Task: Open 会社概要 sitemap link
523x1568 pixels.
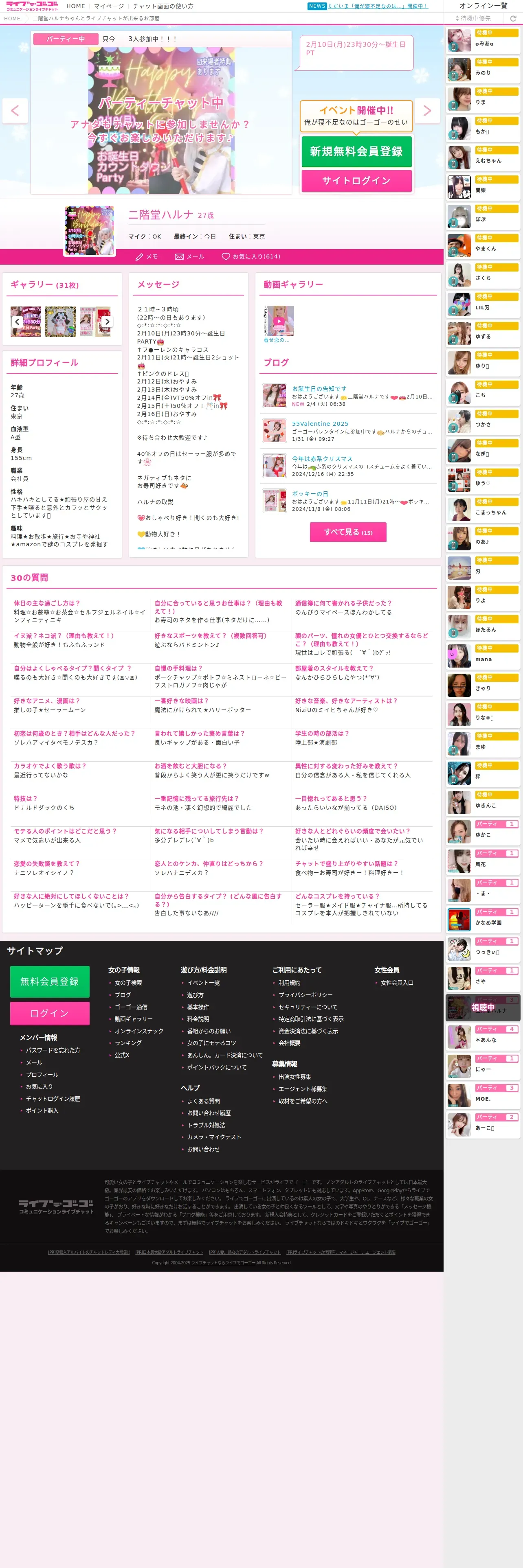Action: click(x=289, y=1043)
